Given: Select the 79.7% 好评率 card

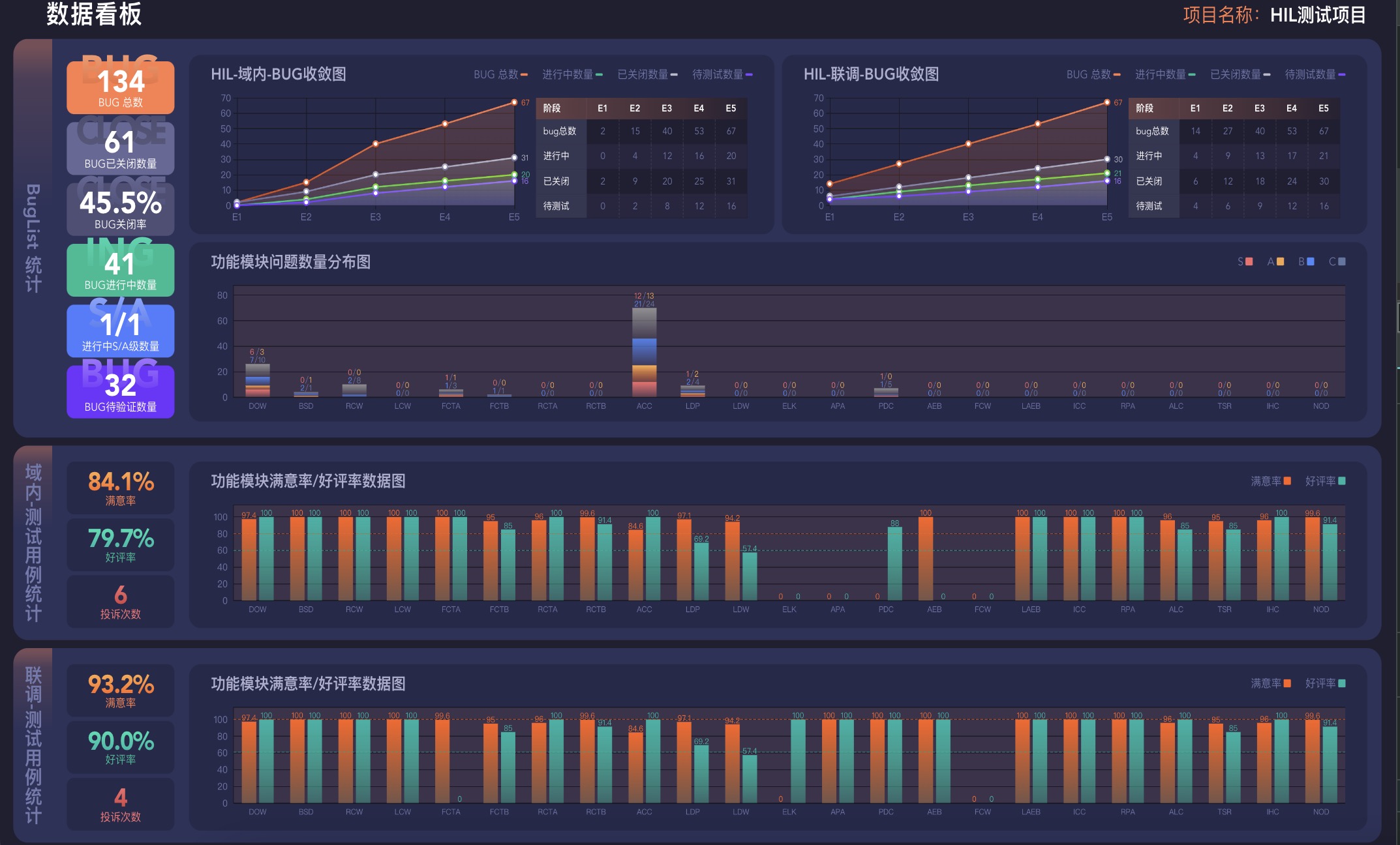Looking at the screenshot, I should pyautogui.click(x=121, y=545).
